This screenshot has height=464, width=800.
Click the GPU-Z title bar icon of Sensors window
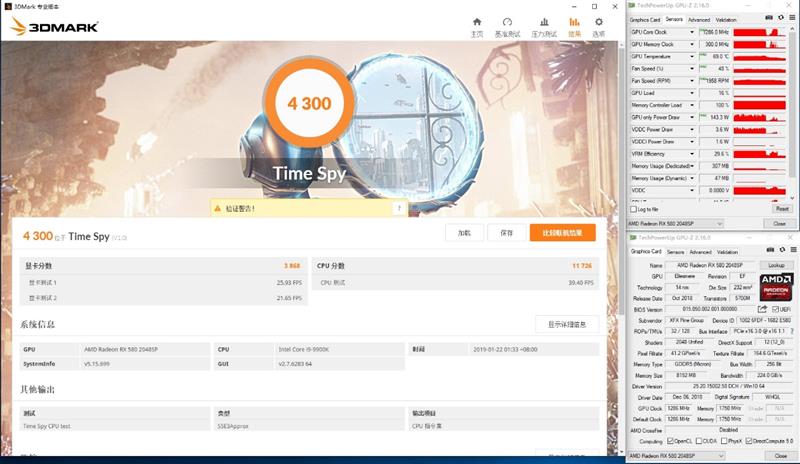[x=632, y=5]
